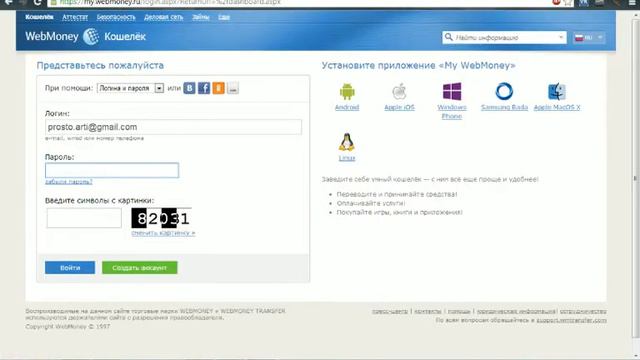
Task: Open more social login options icon
Action: pyautogui.click(x=233, y=88)
